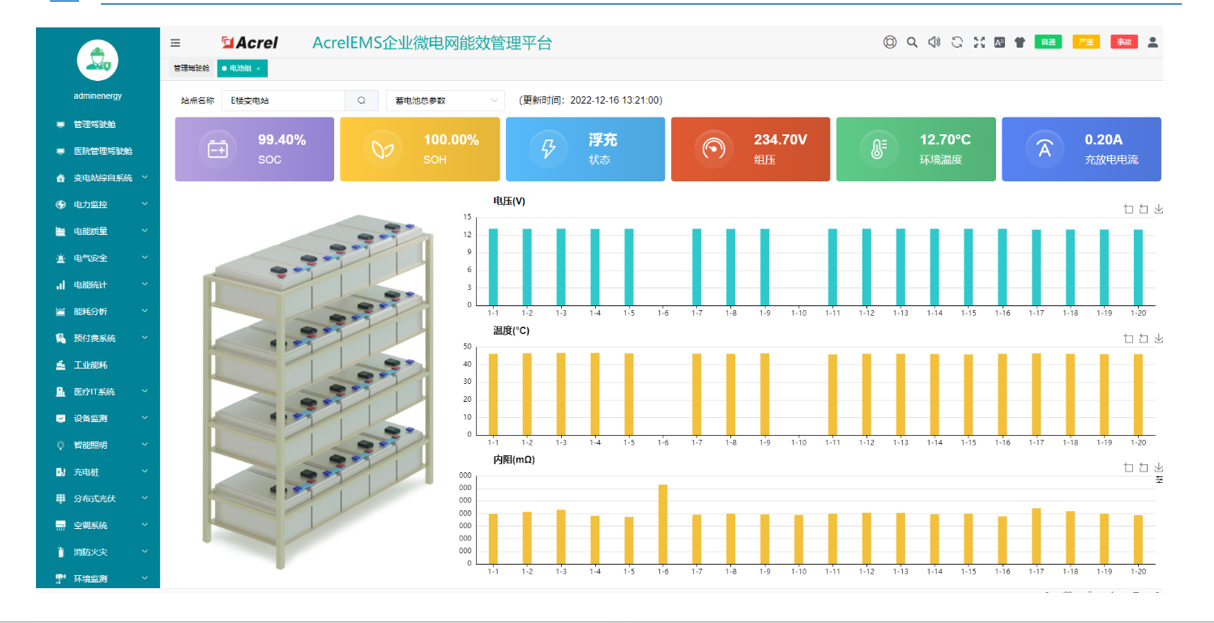Expand the 变电站综自系统 sidebar menu
This screenshot has height=623, width=1214.
(x=98, y=178)
